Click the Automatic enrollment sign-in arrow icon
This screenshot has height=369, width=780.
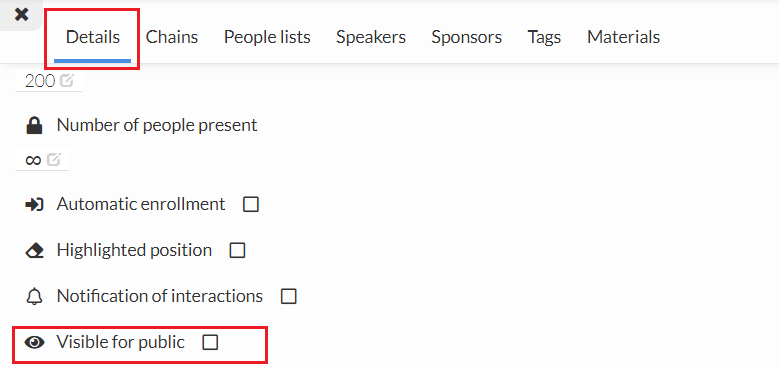34,204
